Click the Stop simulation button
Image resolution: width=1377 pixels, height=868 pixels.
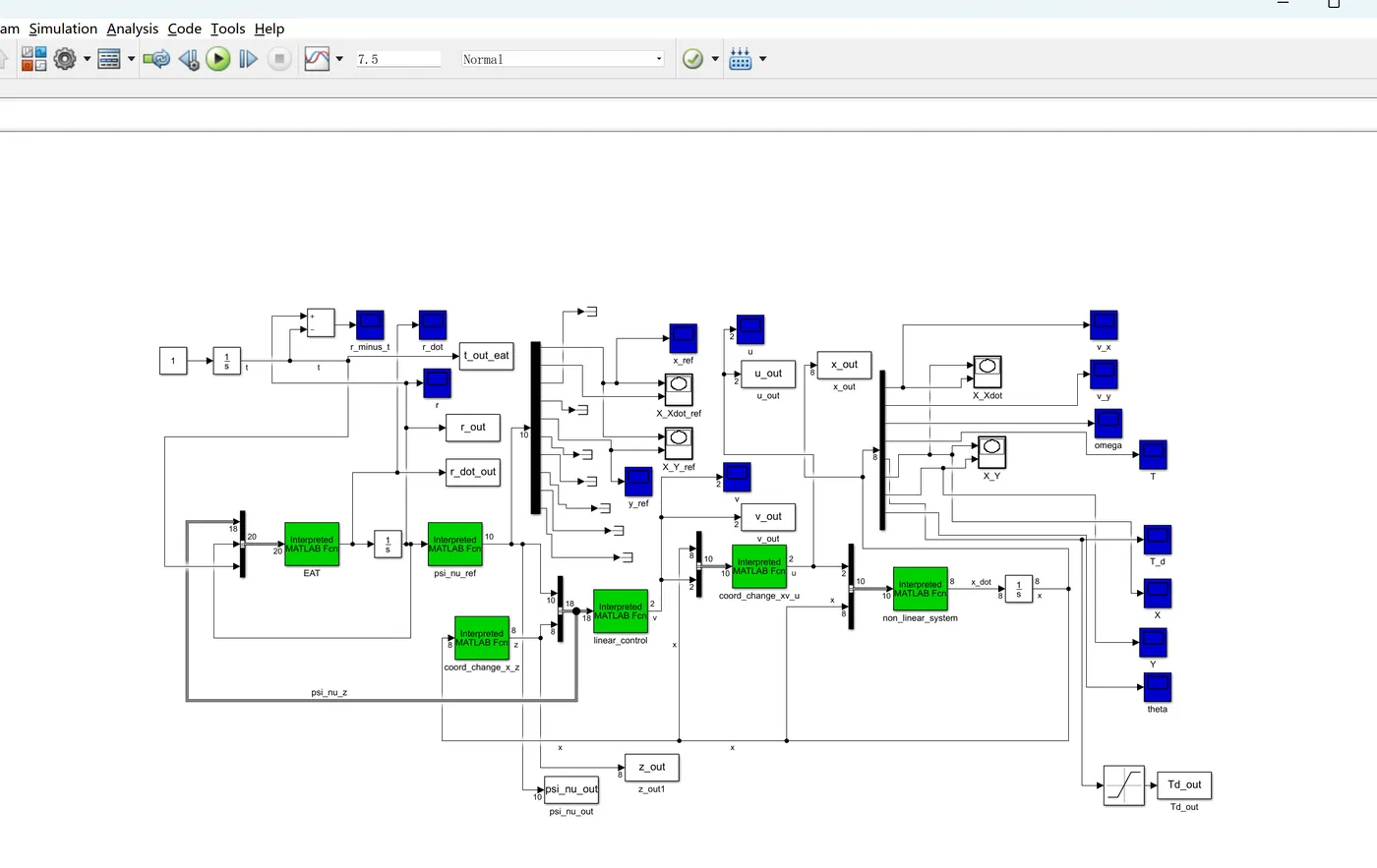[279, 59]
